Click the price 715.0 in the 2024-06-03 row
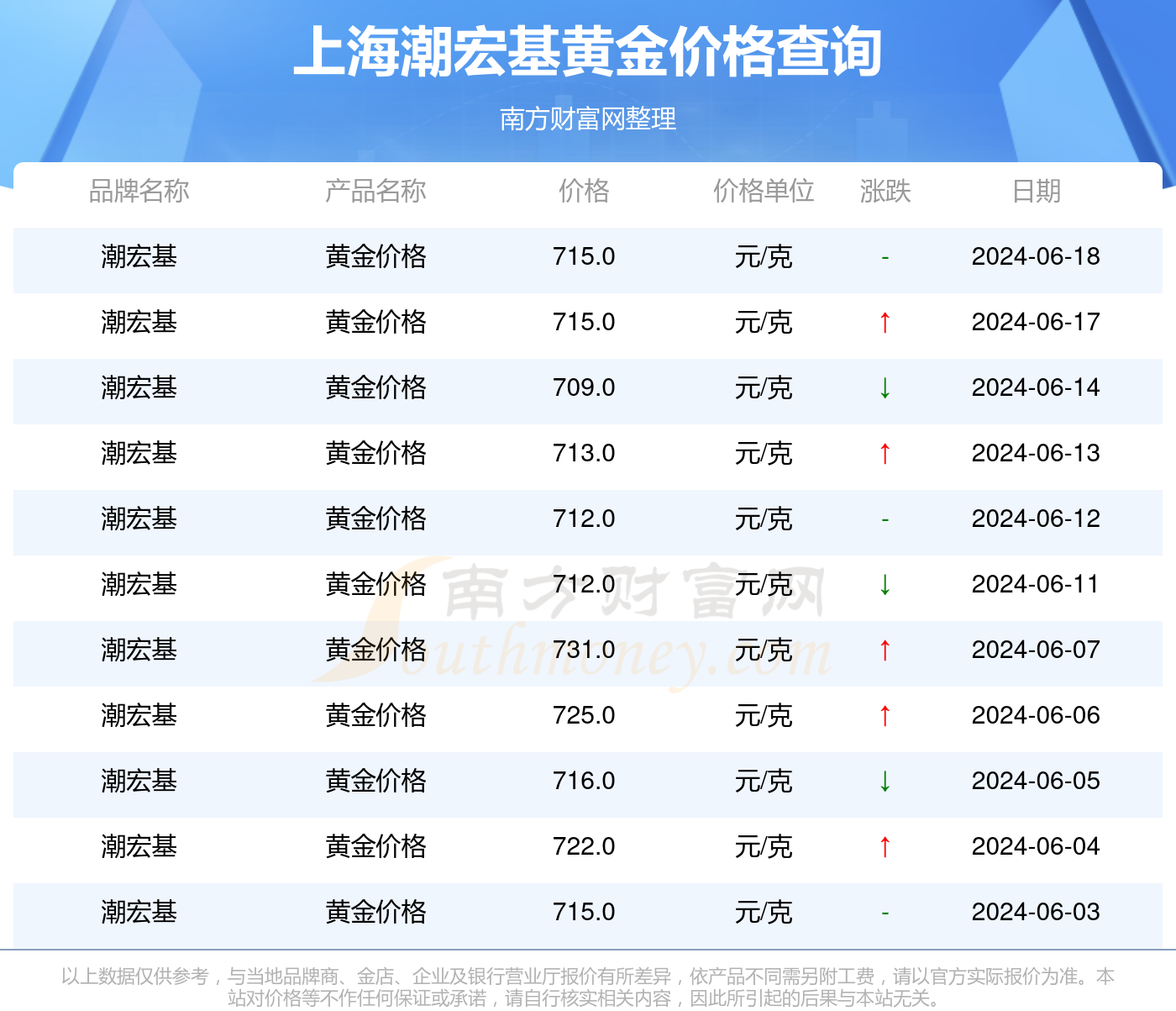This screenshot has width=1176, height=1011. (584, 912)
